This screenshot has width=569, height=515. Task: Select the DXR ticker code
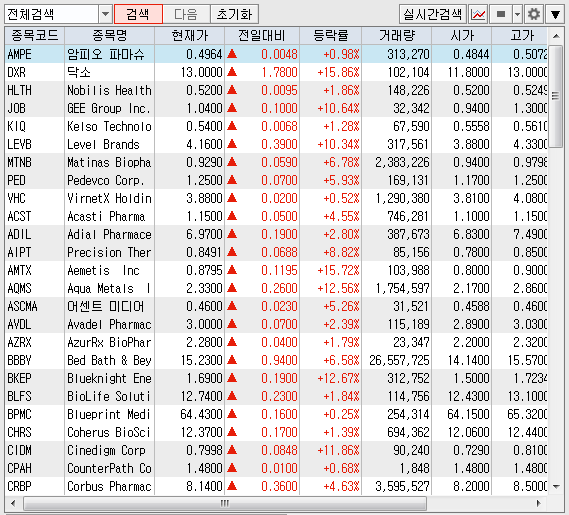[16, 72]
